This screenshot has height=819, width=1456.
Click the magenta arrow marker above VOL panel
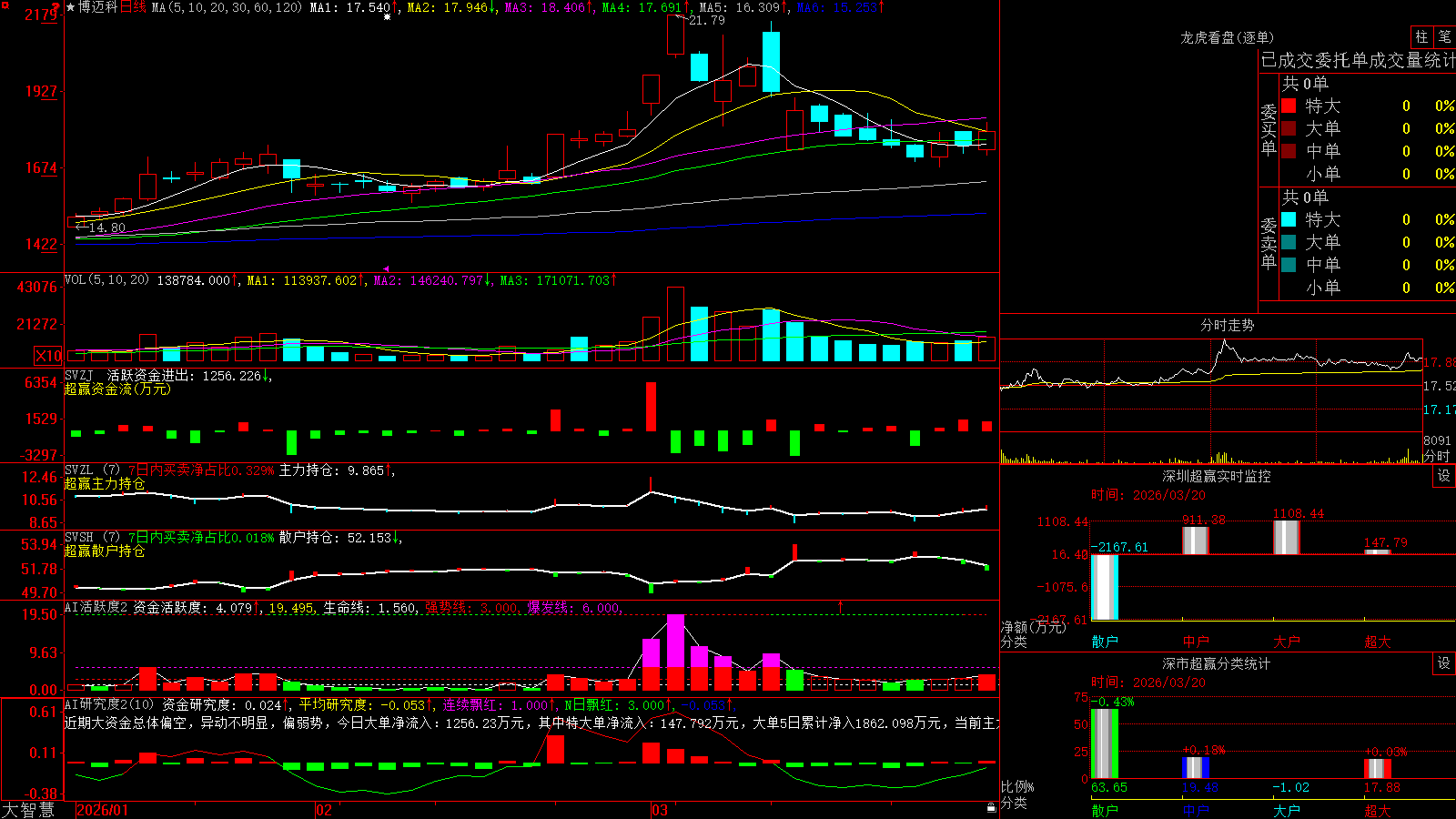[x=386, y=268]
